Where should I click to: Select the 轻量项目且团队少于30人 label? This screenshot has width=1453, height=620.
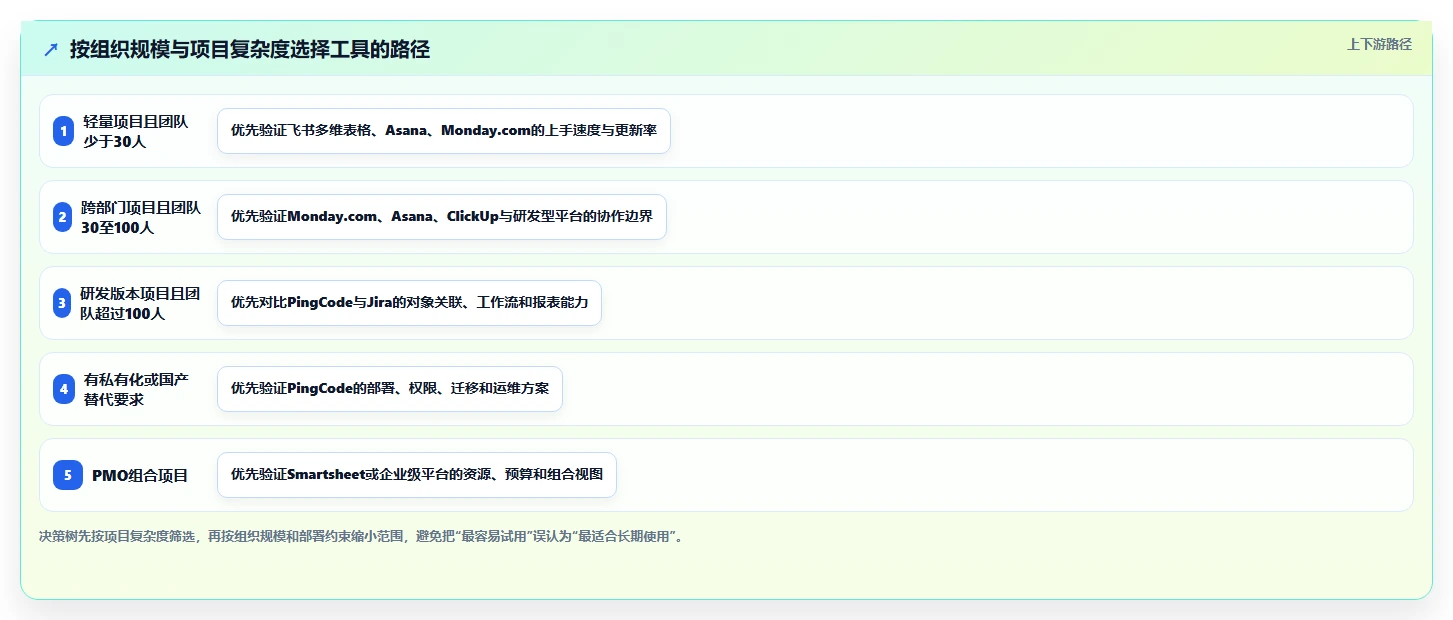click(x=136, y=131)
